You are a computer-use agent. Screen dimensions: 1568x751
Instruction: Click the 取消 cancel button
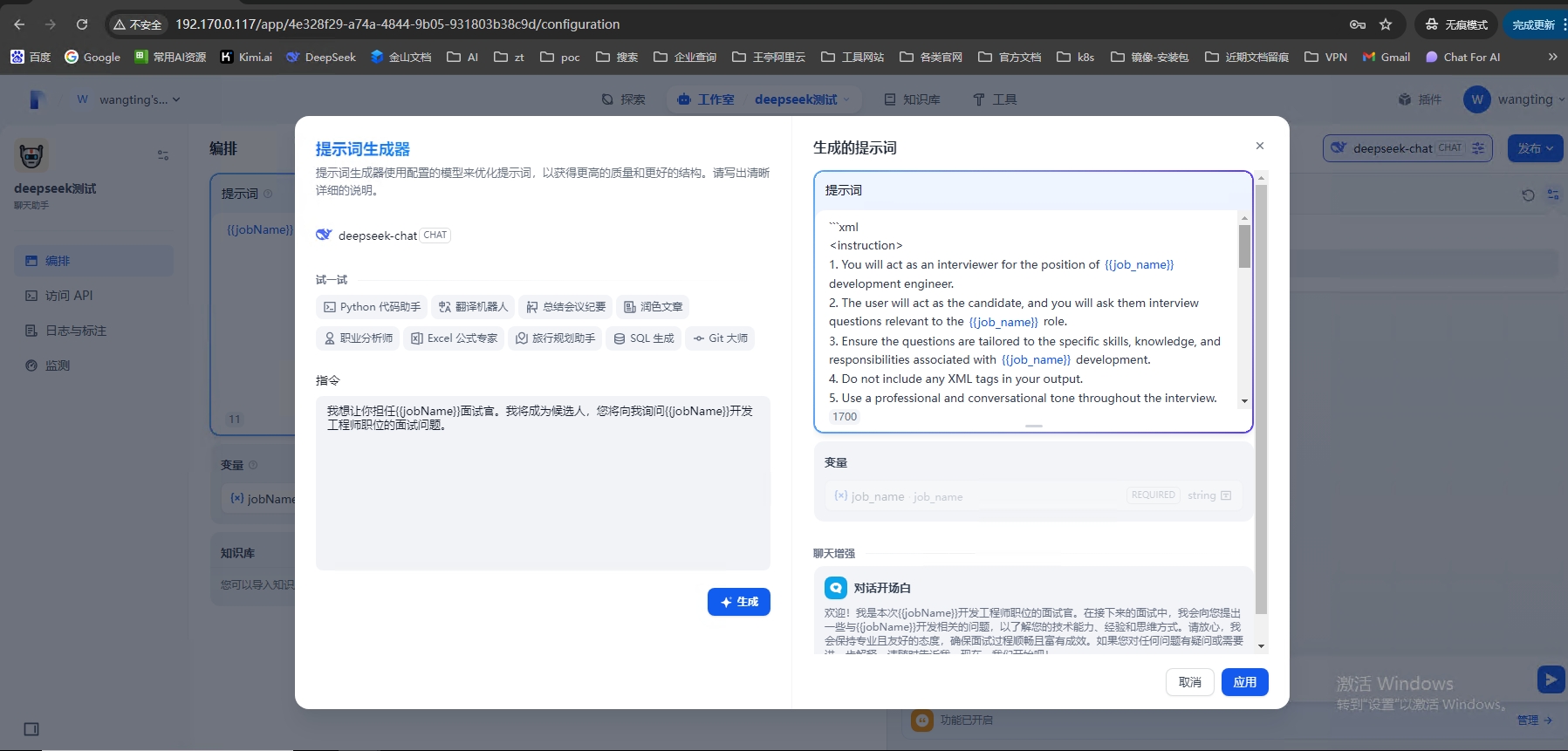click(x=1190, y=682)
